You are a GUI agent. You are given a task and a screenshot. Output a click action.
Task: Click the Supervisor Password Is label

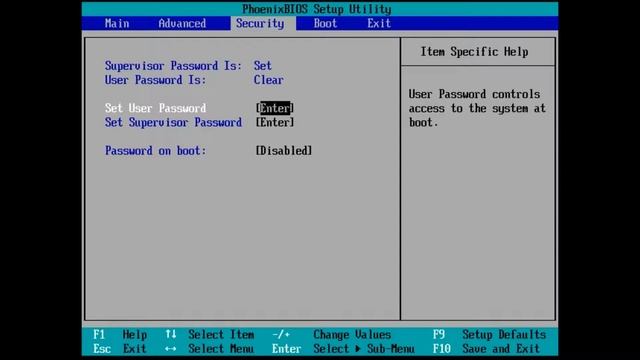pyautogui.click(x=173, y=66)
